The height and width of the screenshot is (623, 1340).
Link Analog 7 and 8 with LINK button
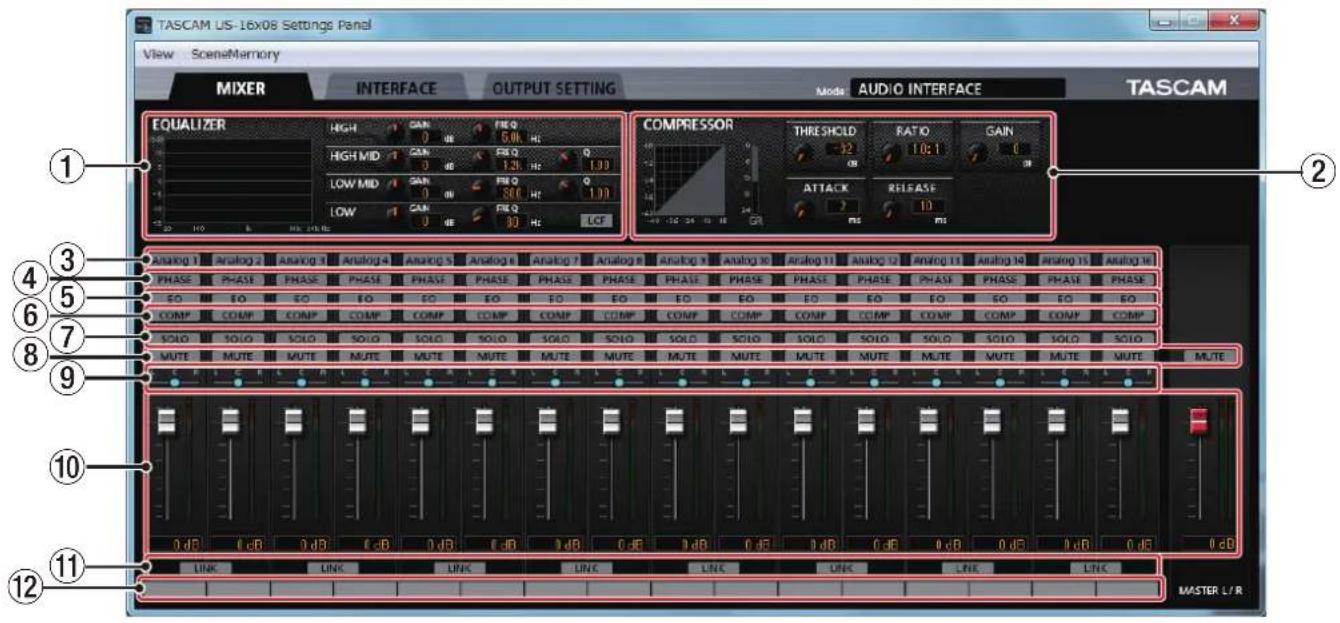587,567
